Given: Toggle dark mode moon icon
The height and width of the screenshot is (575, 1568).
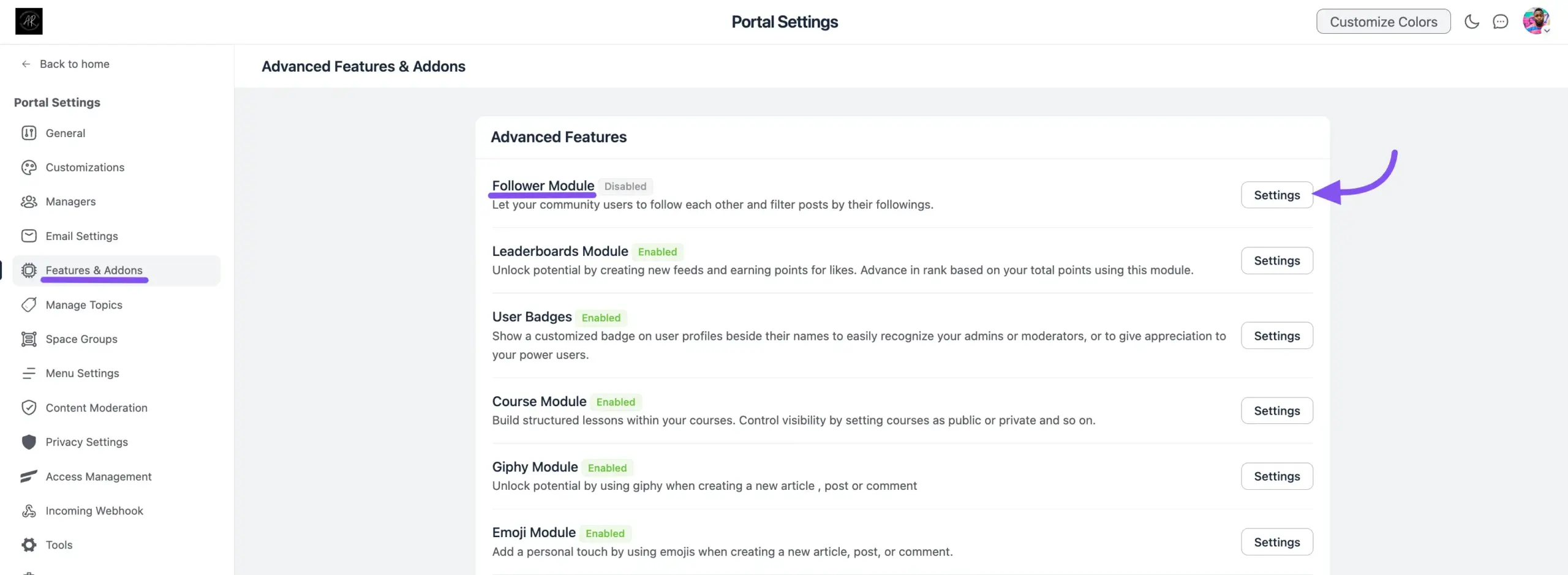Looking at the screenshot, I should (x=1471, y=22).
